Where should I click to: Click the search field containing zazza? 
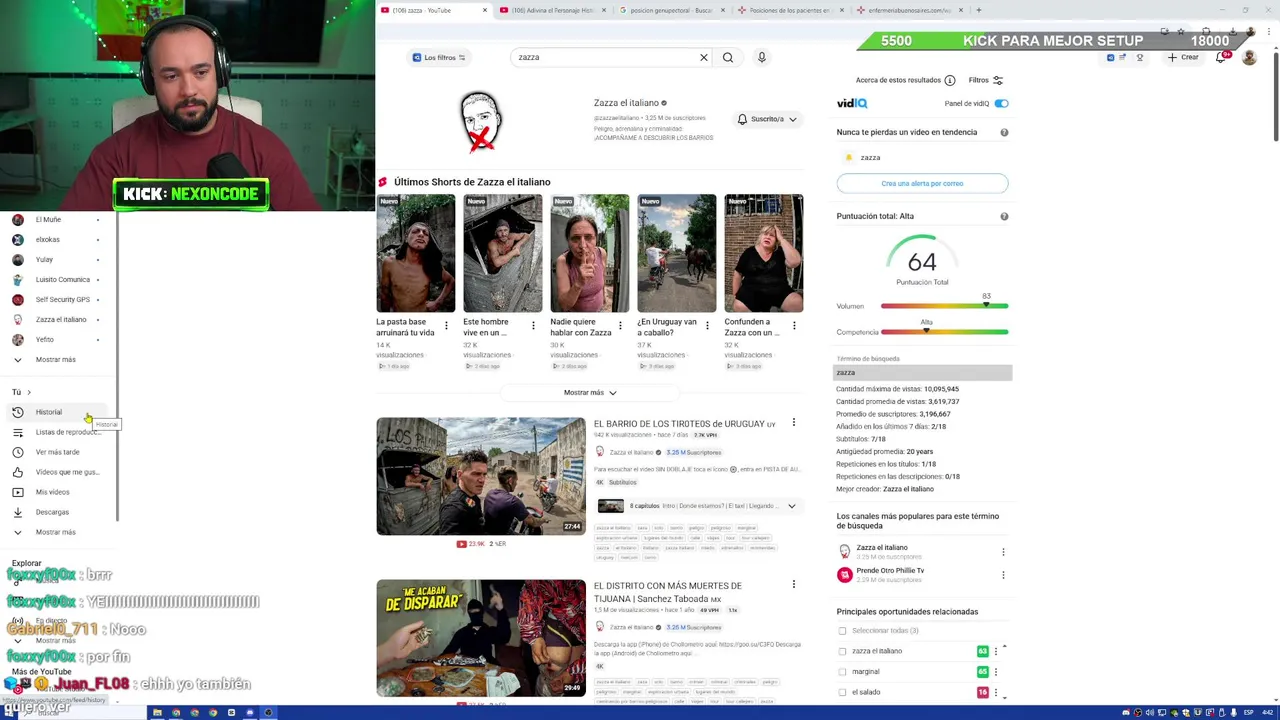point(607,57)
